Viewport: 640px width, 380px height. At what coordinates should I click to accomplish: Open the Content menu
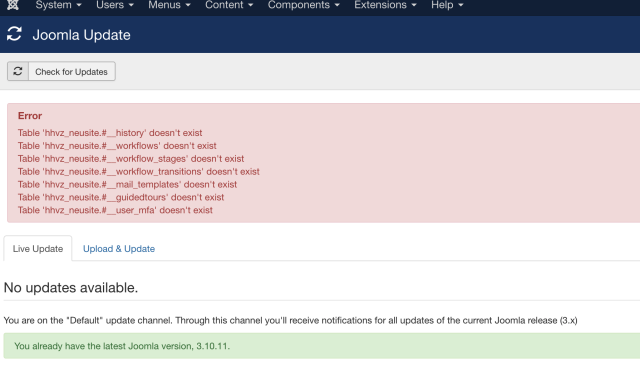(x=229, y=5)
